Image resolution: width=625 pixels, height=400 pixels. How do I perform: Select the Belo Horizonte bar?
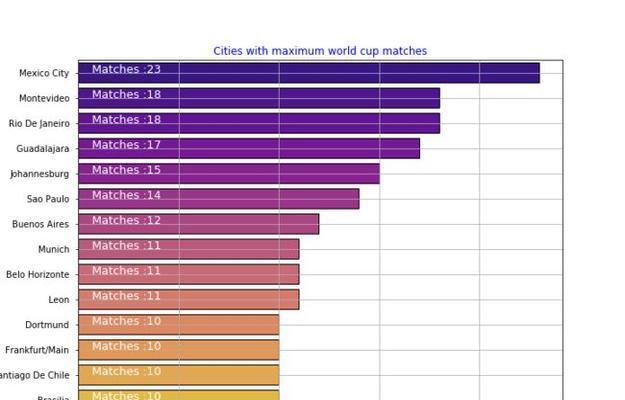189,274
